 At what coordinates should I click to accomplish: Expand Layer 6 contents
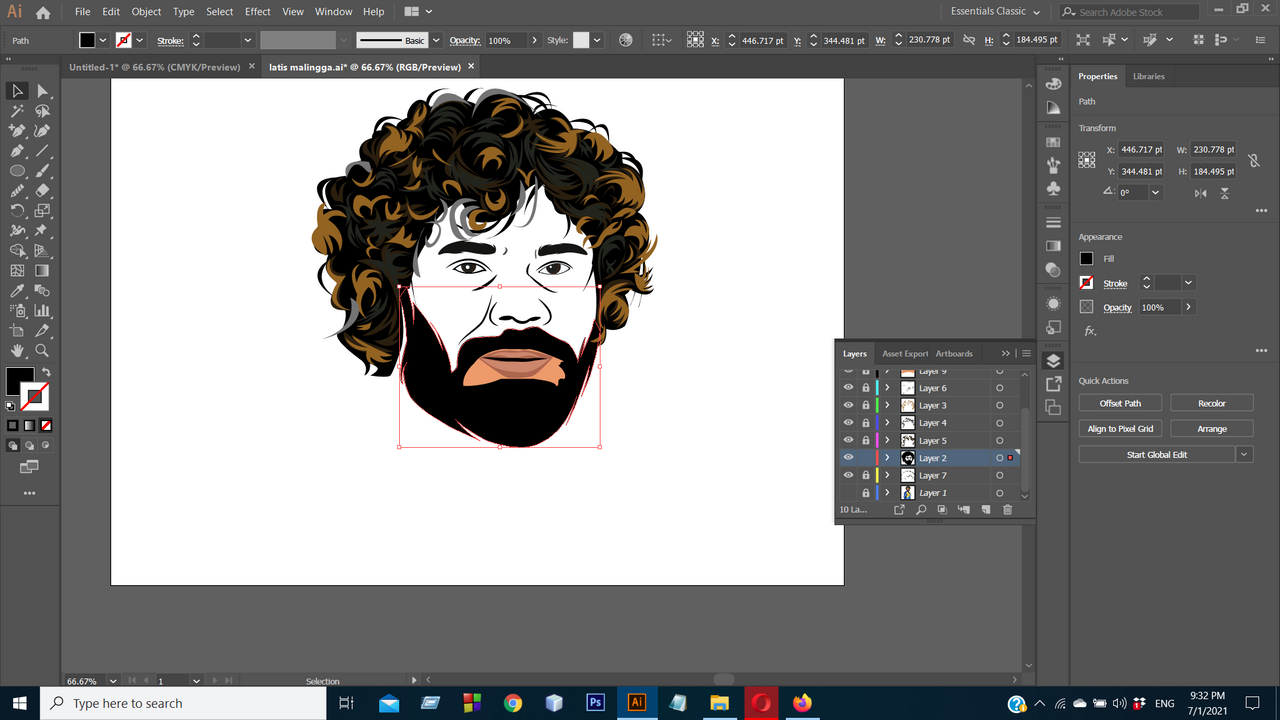point(887,388)
